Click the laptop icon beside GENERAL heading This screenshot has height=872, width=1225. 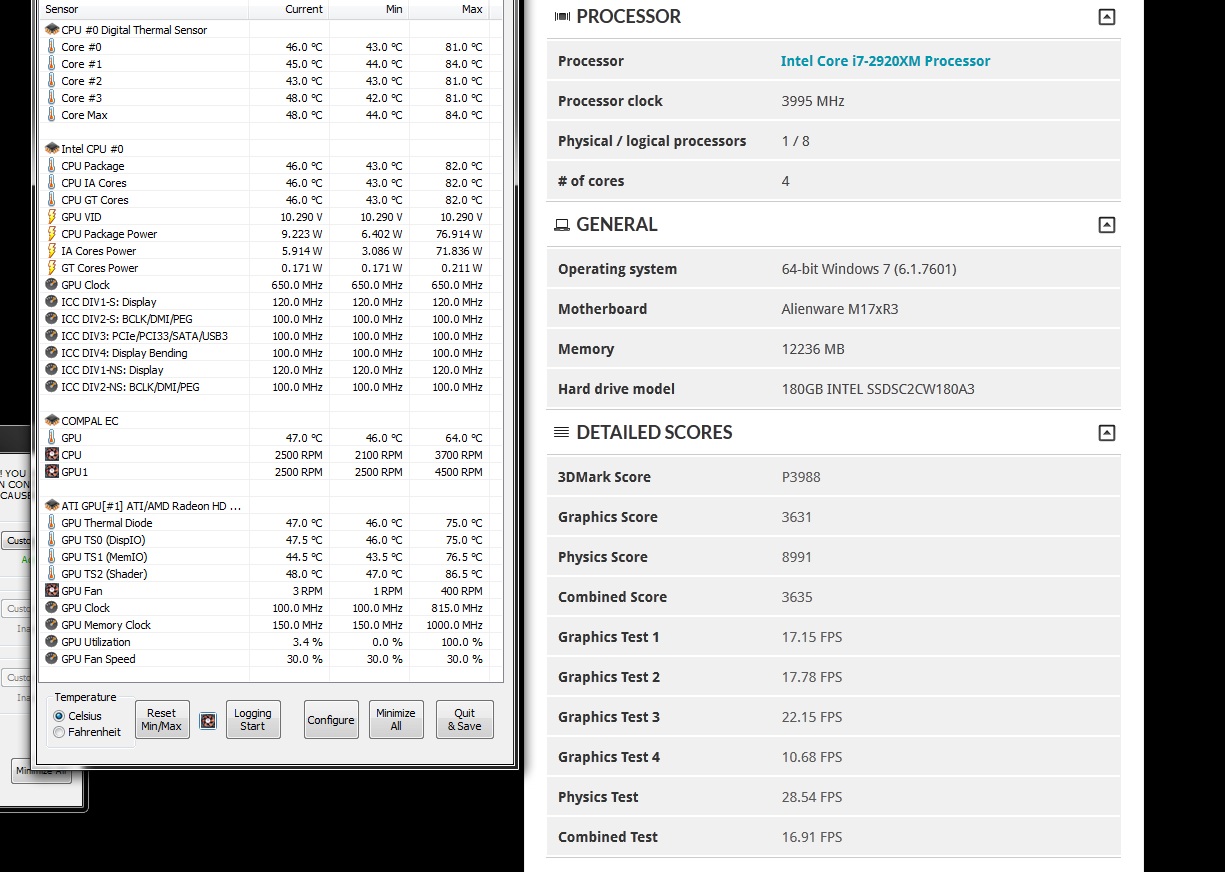click(562, 225)
